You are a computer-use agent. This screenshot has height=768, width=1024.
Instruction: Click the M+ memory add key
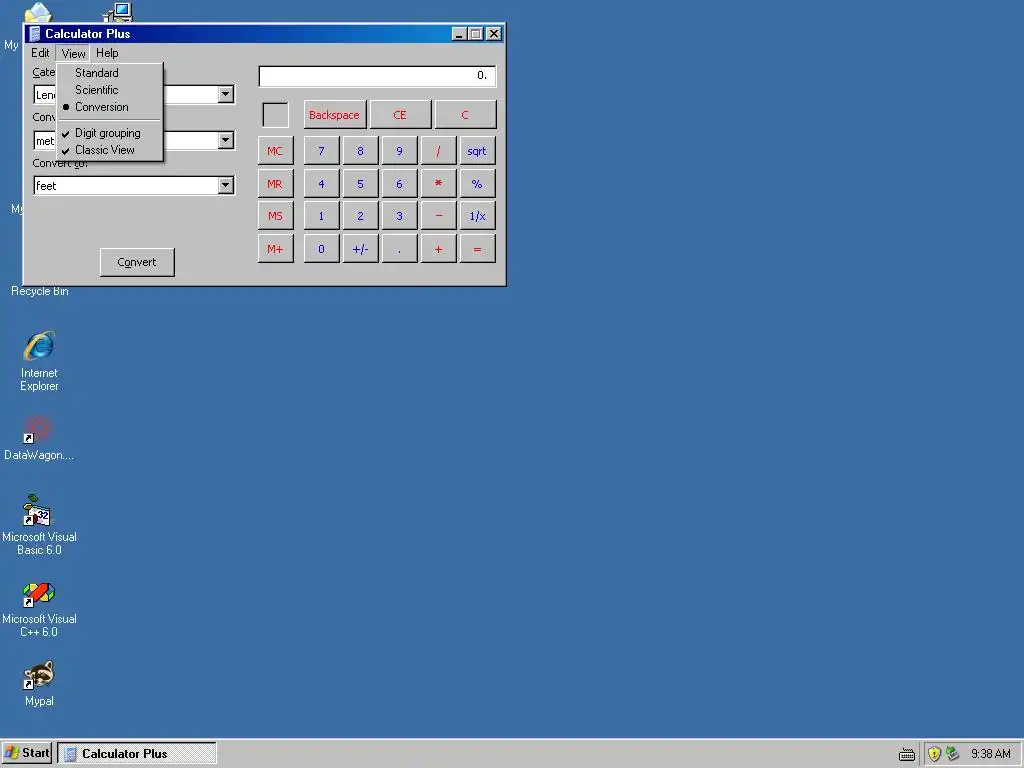click(x=275, y=249)
